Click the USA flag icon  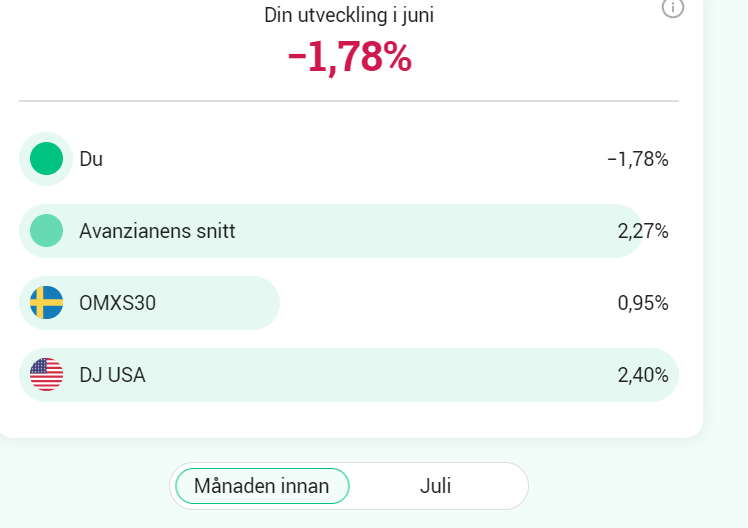coord(46,375)
